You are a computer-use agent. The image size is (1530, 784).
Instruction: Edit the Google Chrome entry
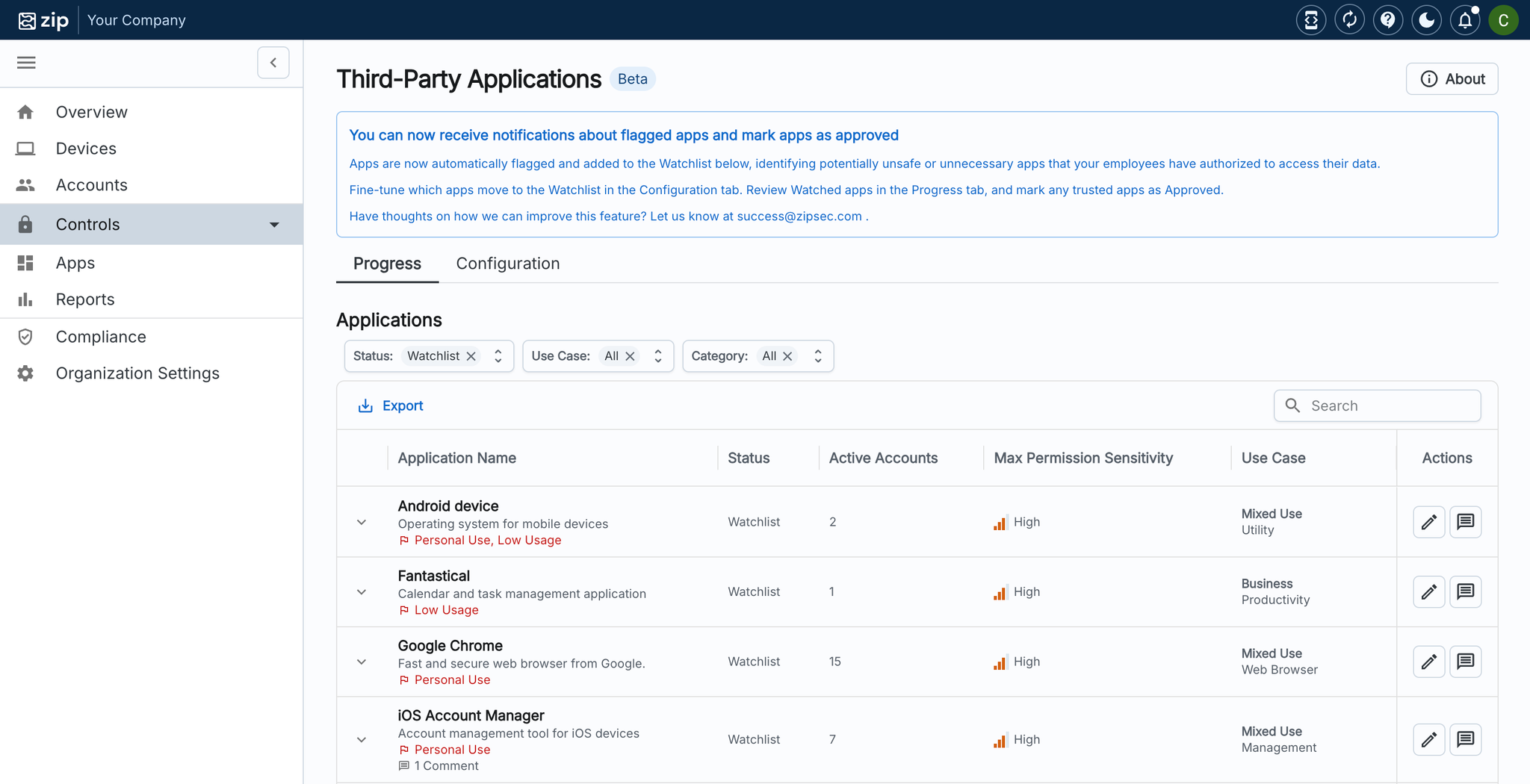[1428, 662]
